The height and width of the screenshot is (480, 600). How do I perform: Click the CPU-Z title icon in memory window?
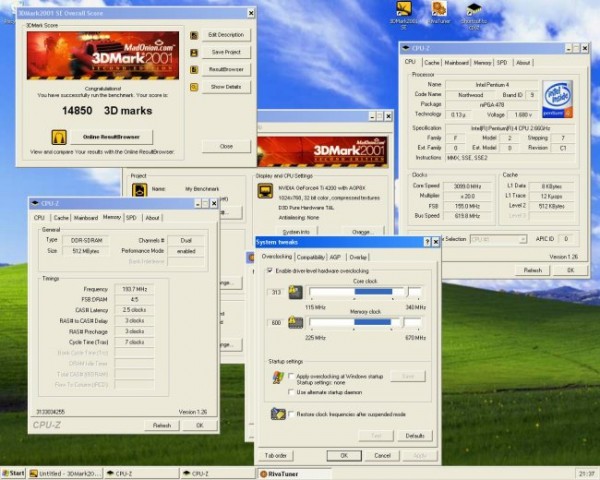point(35,203)
